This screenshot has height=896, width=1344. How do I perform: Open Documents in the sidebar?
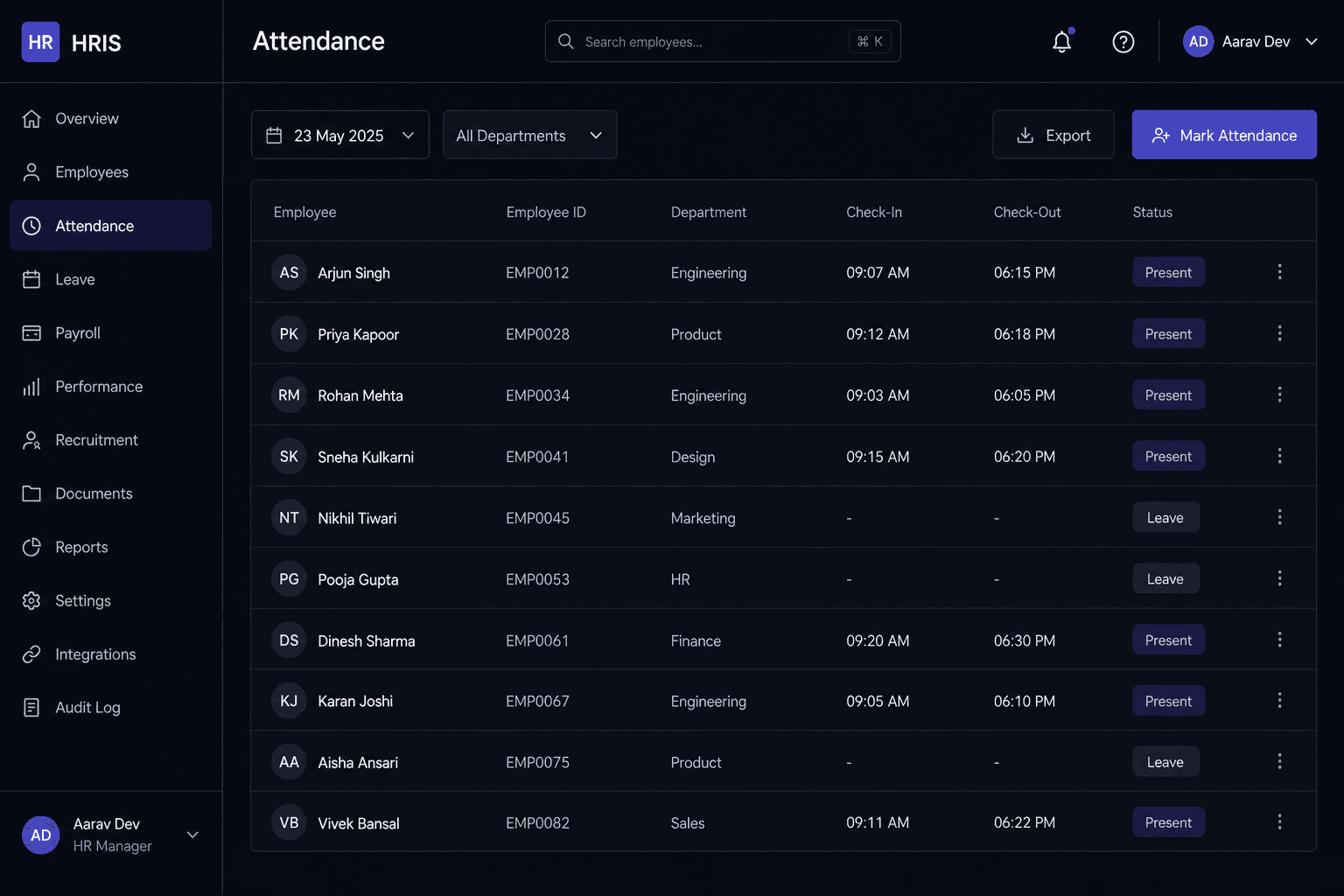[x=111, y=493]
